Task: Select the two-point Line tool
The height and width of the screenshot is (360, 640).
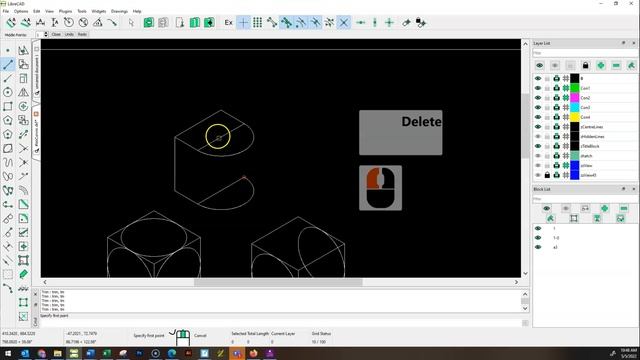Action: coord(8,64)
